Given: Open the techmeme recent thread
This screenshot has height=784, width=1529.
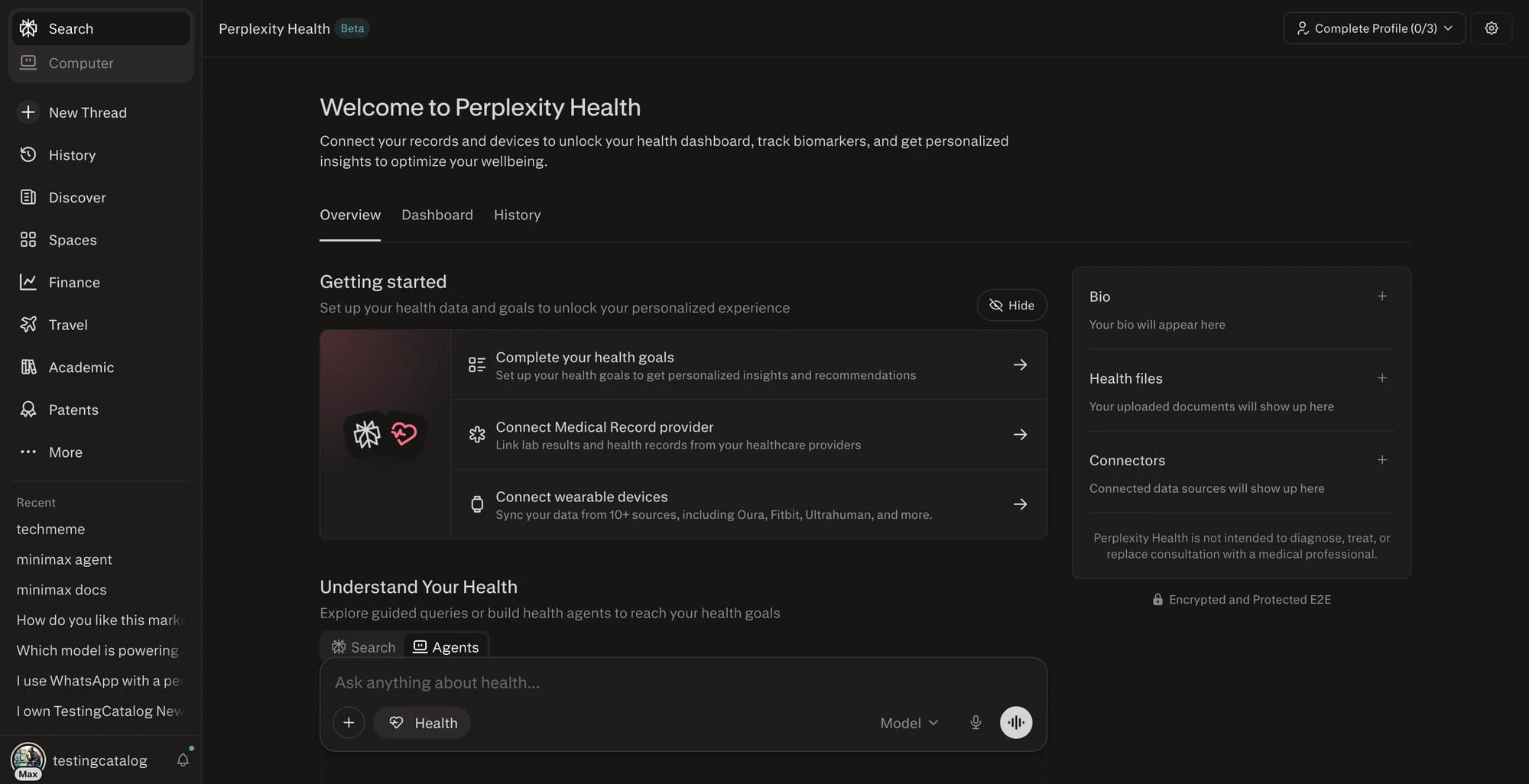Looking at the screenshot, I should pos(50,529).
